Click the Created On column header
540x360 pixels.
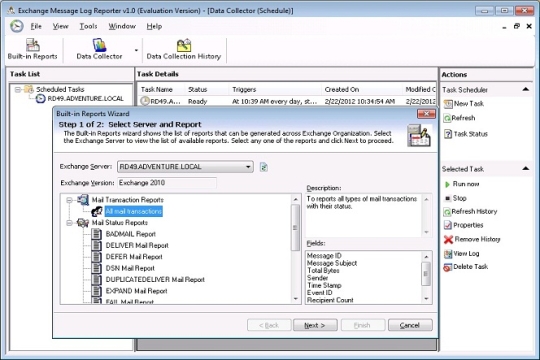[x=362, y=90]
